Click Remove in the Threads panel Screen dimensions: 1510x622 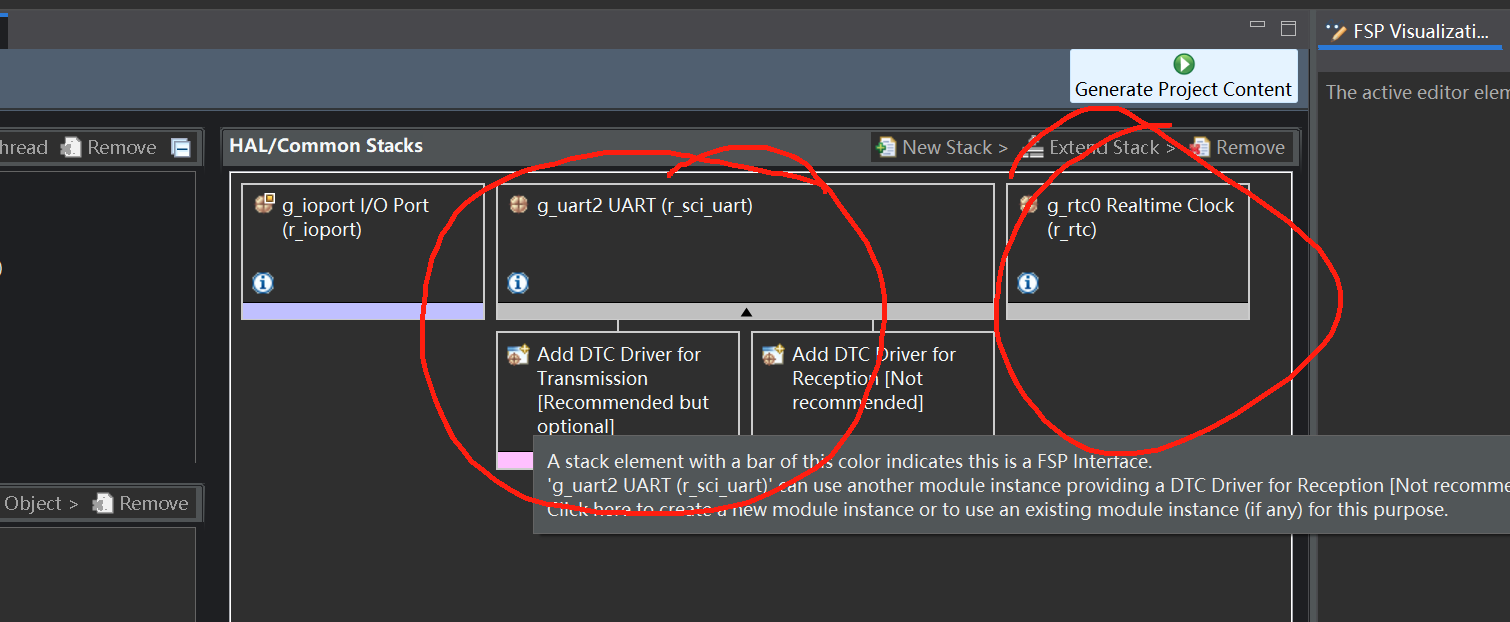click(x=108, y=147)
